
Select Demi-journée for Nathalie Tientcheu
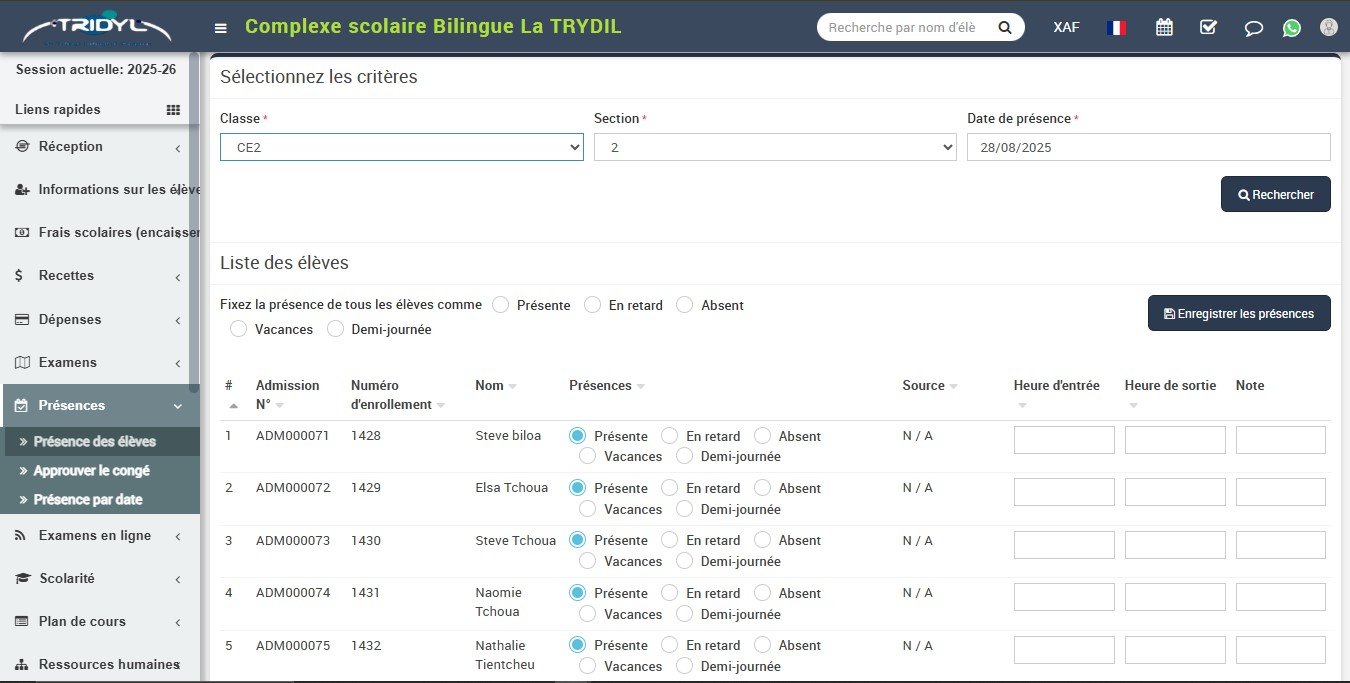[685, 666]
